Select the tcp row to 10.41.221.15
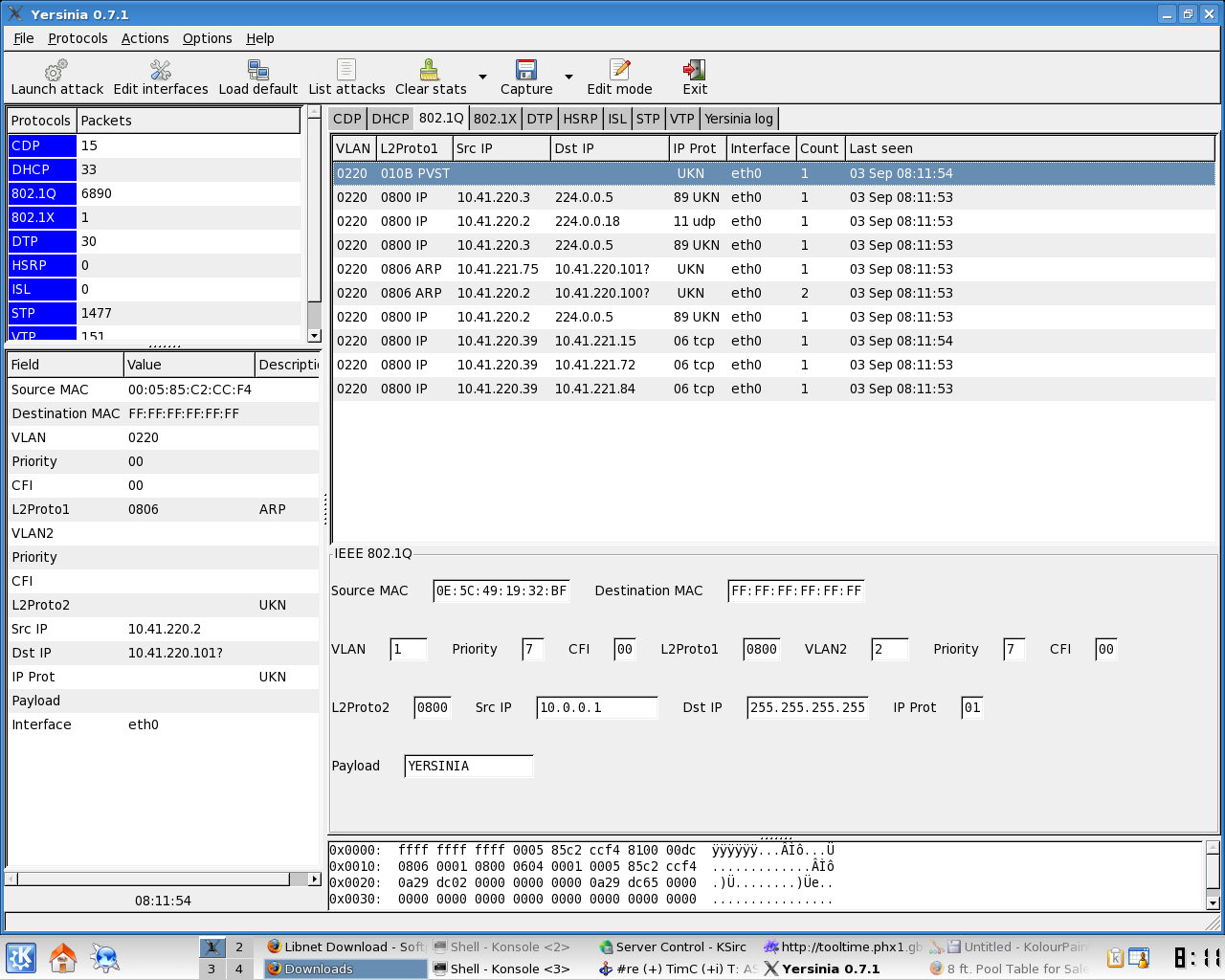The height and width of the screenshot is (980, 1225). point(773,341)
